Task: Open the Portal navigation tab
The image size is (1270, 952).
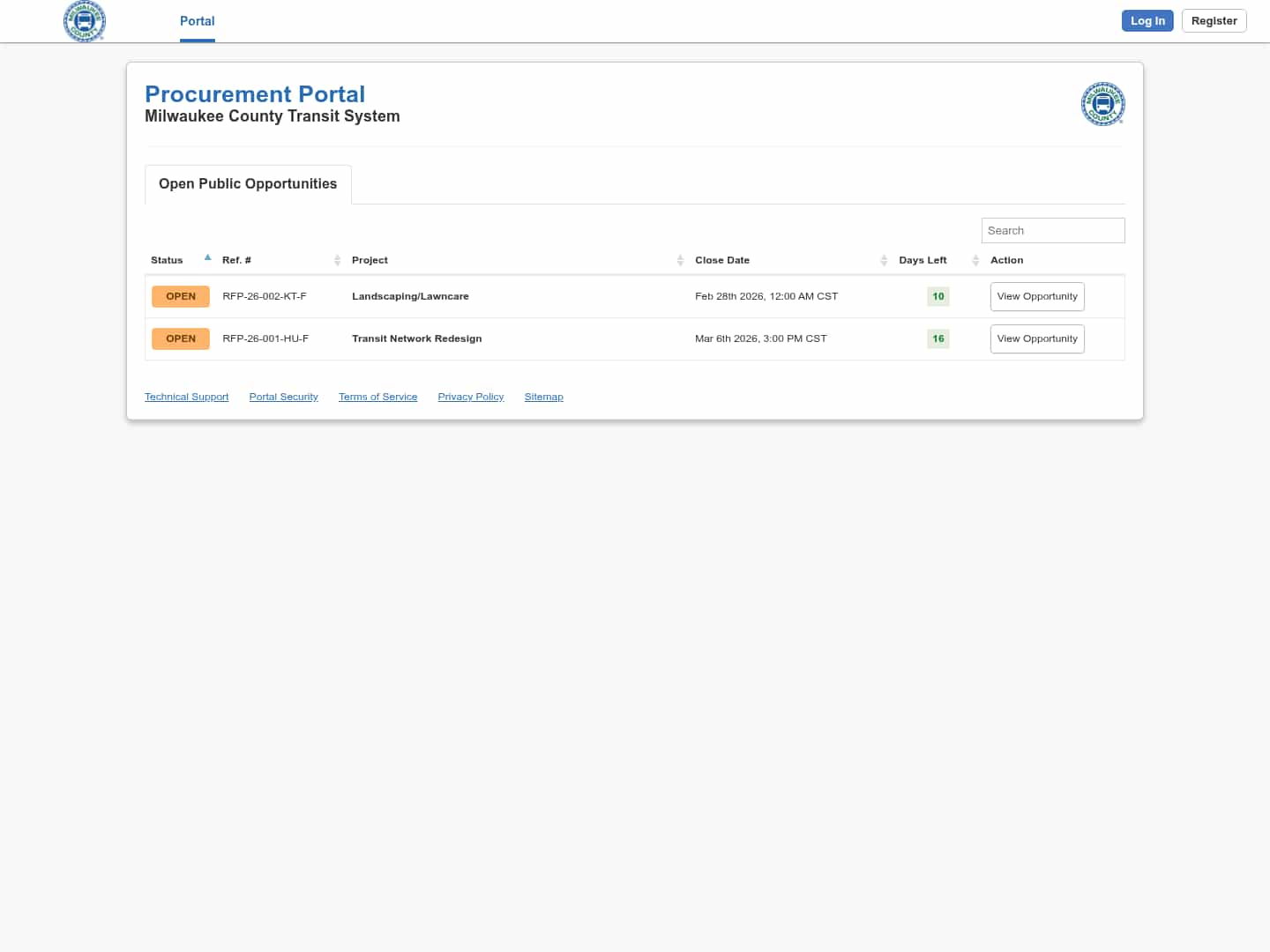Action: click(197, 21)
